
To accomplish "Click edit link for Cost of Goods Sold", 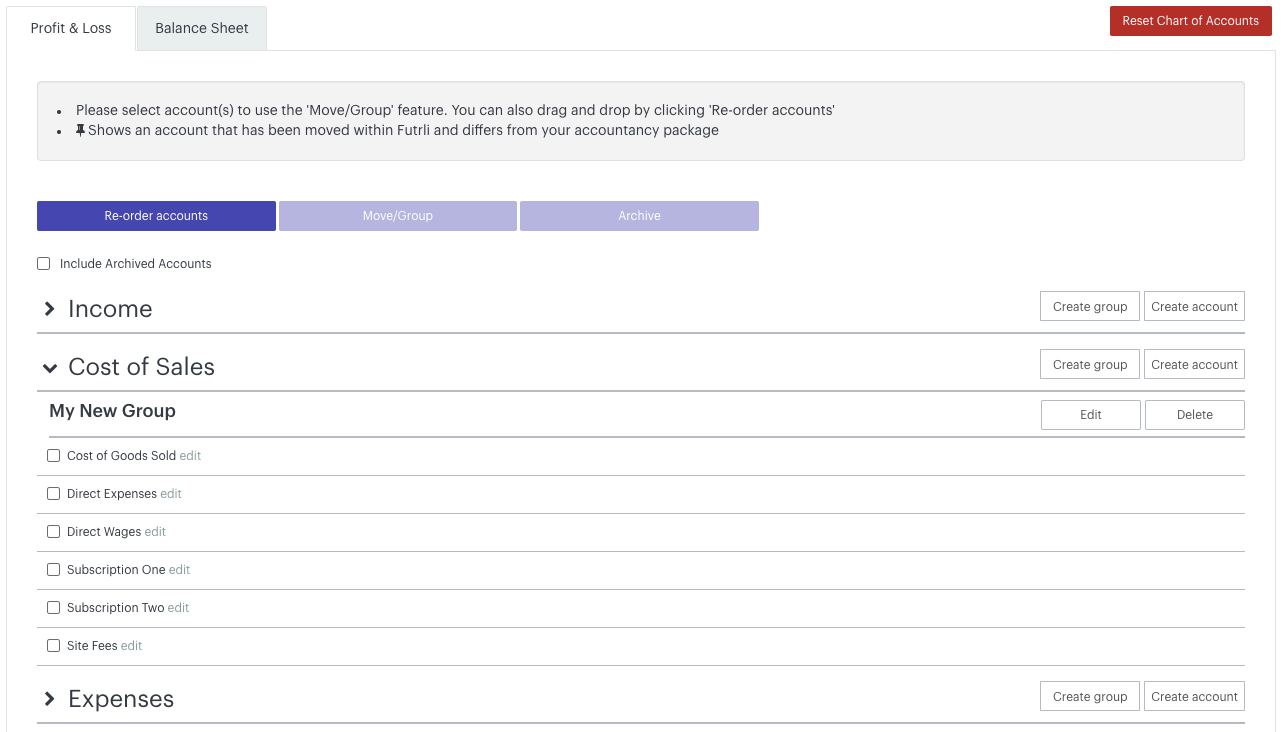I will point(190,456).
